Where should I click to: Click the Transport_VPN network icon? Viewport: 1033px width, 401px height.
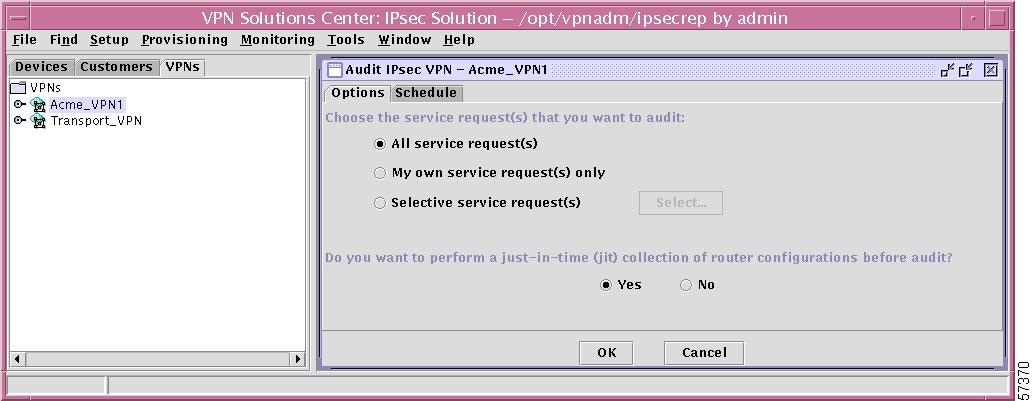pos(38,121)
